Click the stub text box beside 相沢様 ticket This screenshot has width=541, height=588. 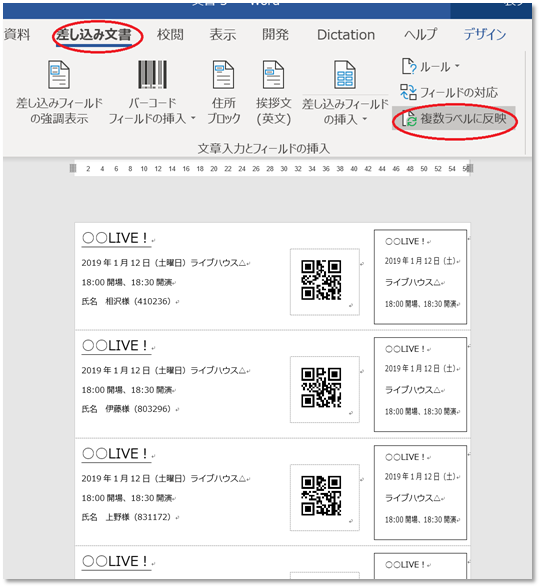coord(420,277)
